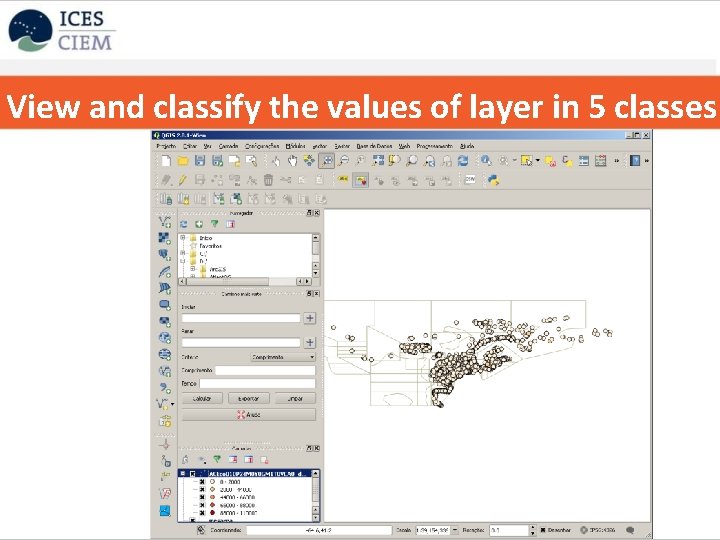Click the Add Raster Layer sidebar icon
Viewport: 720px width, 540px height.
pyautogui.click(x=165, y=238)
